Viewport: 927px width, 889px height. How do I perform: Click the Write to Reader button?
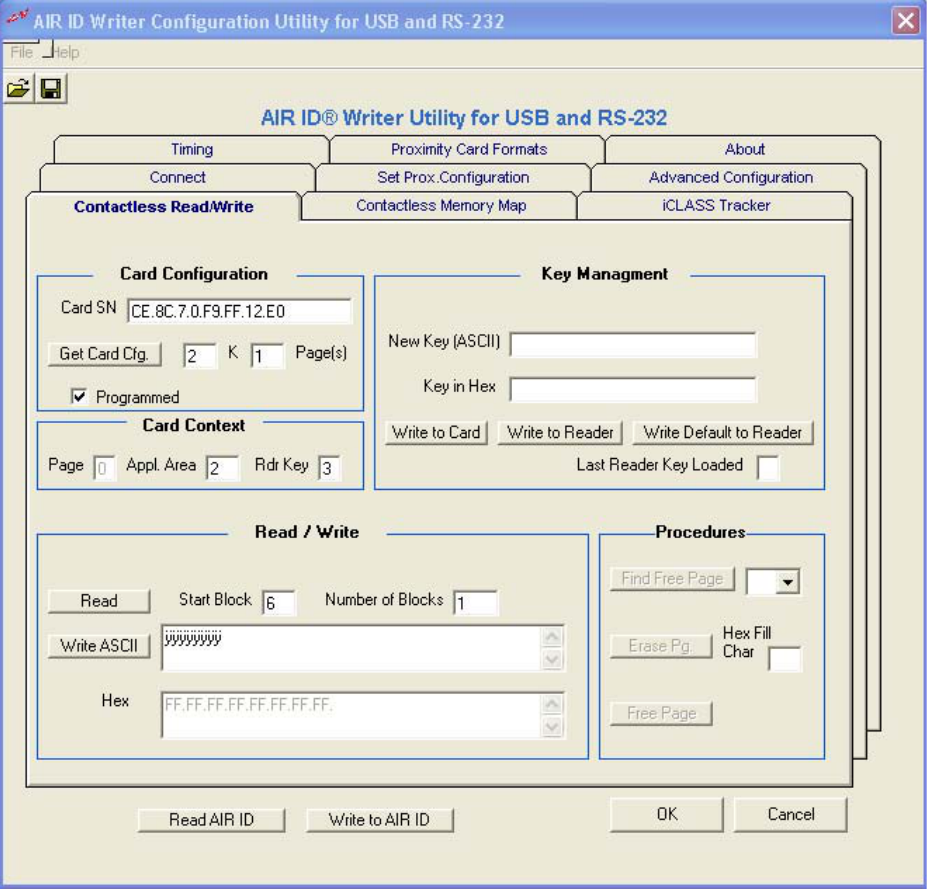click(560, 432)
